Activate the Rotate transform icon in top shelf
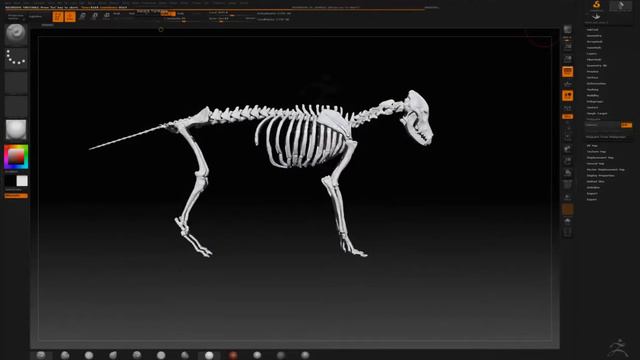640x360 pixels. 107,16
